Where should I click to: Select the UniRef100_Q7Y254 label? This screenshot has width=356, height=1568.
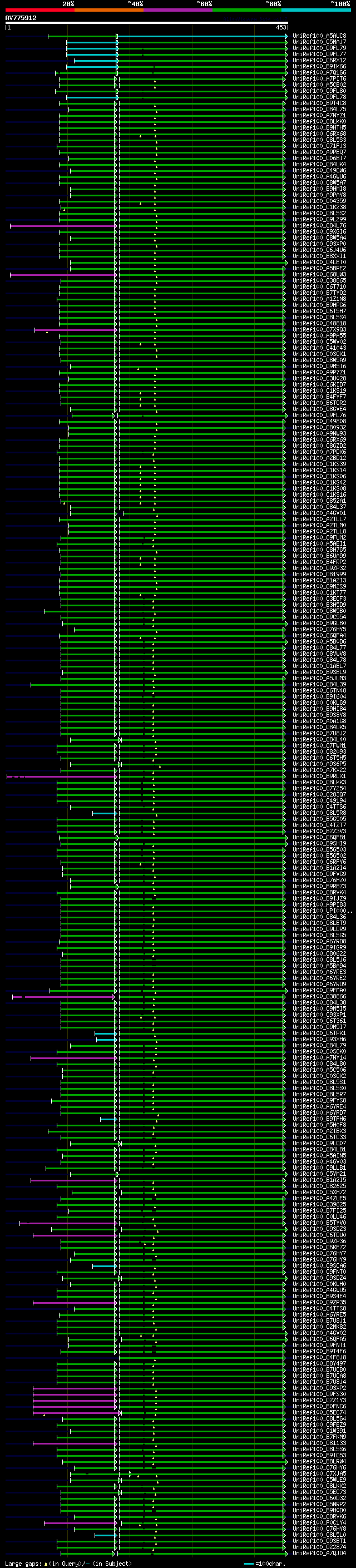(319, 788)
